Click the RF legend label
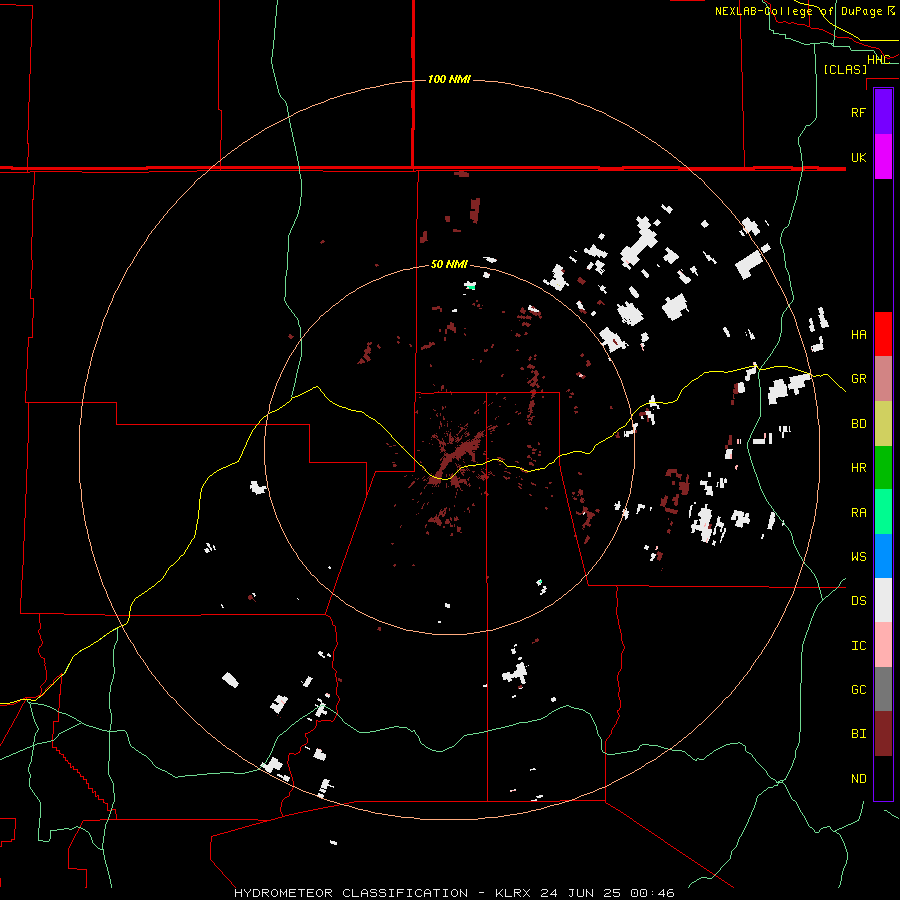Image resolution: width=900 pixels, height=900 pixels. click(x=858, y=112)
